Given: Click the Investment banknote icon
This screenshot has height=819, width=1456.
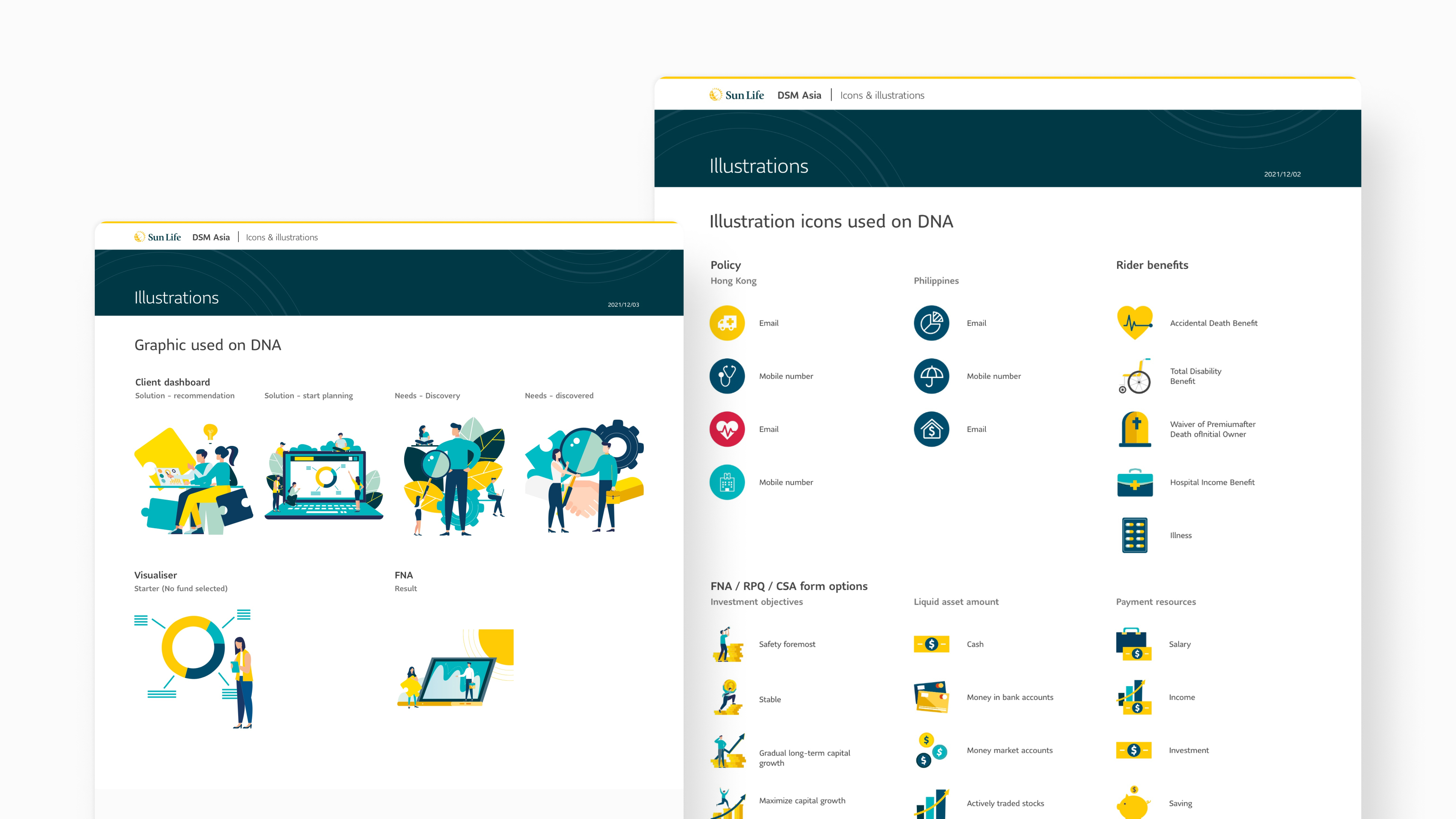Looking at the screenshot, I should (x=1134, y=750).
